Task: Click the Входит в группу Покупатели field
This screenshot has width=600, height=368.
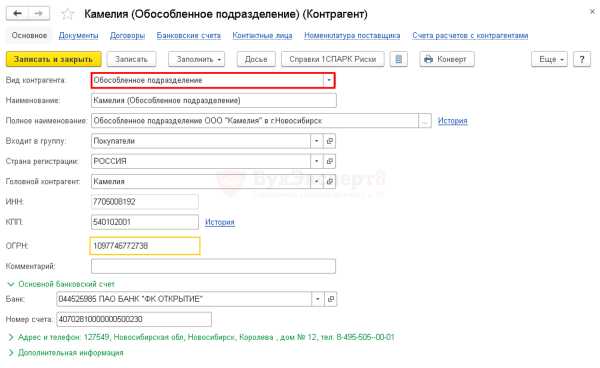Action: [x=201, y=141]
